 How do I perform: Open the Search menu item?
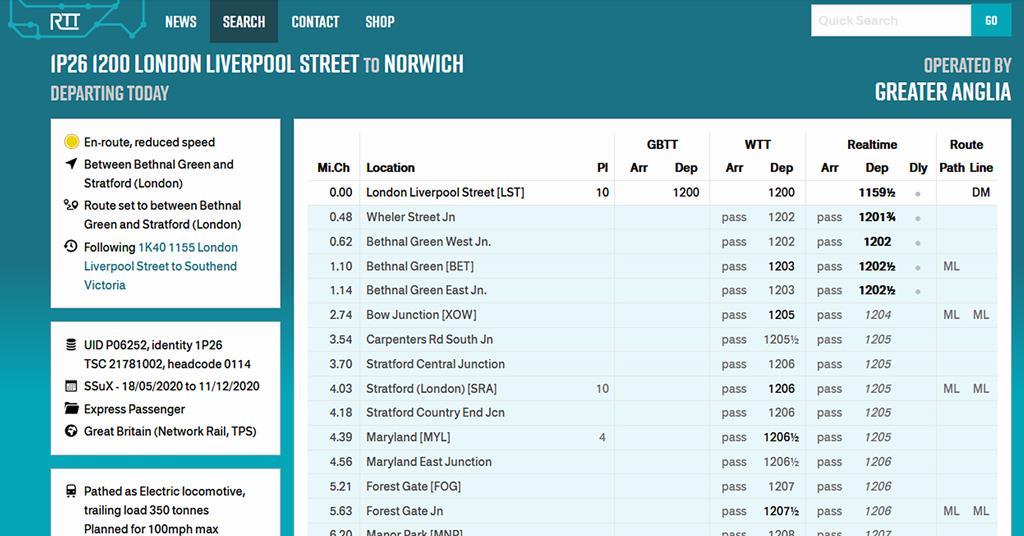[244, 22]
